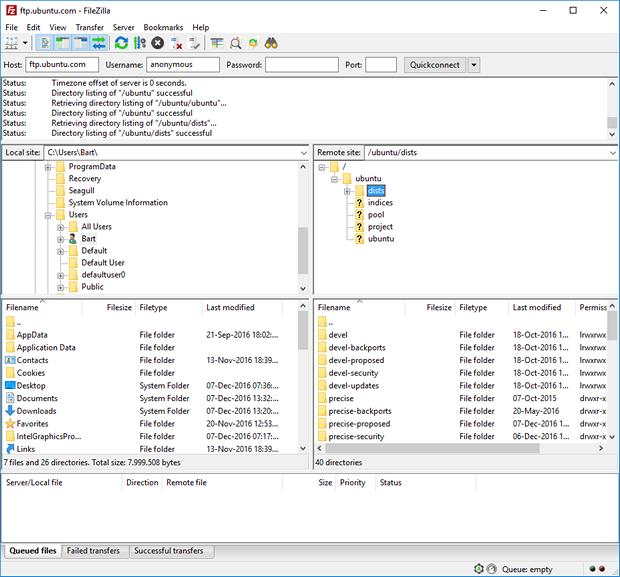Toggle message log display
The height and width of the screenshot is (577, 620).
pyautogui.click(x=45, y=43)
